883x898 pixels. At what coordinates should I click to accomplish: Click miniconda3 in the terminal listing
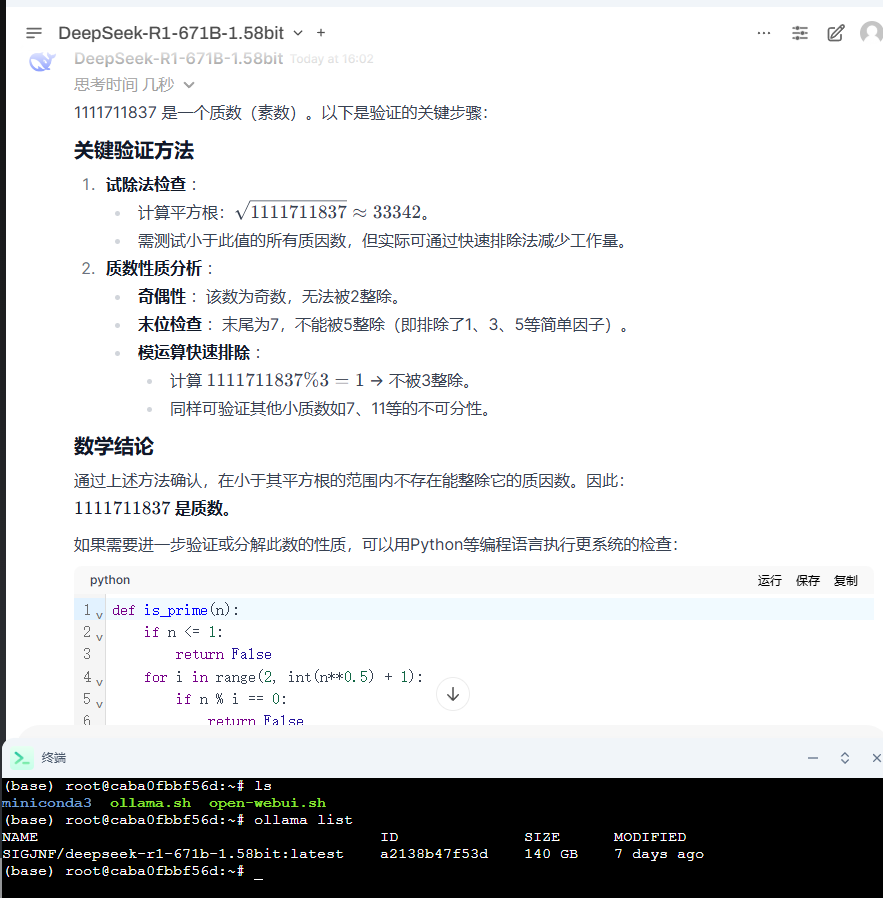pyautogui.click(x=46, y=803)
